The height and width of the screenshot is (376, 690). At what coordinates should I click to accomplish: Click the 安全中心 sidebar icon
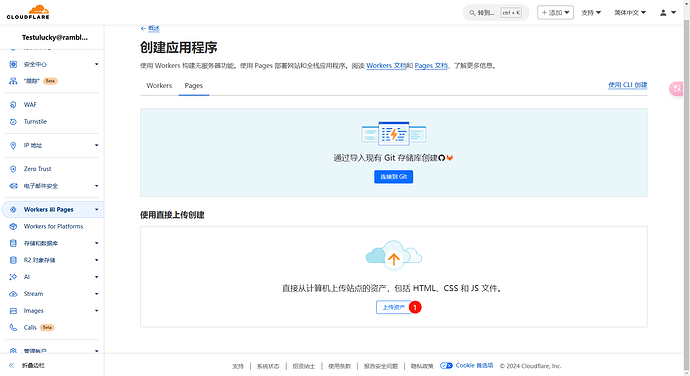coord(13,64)
